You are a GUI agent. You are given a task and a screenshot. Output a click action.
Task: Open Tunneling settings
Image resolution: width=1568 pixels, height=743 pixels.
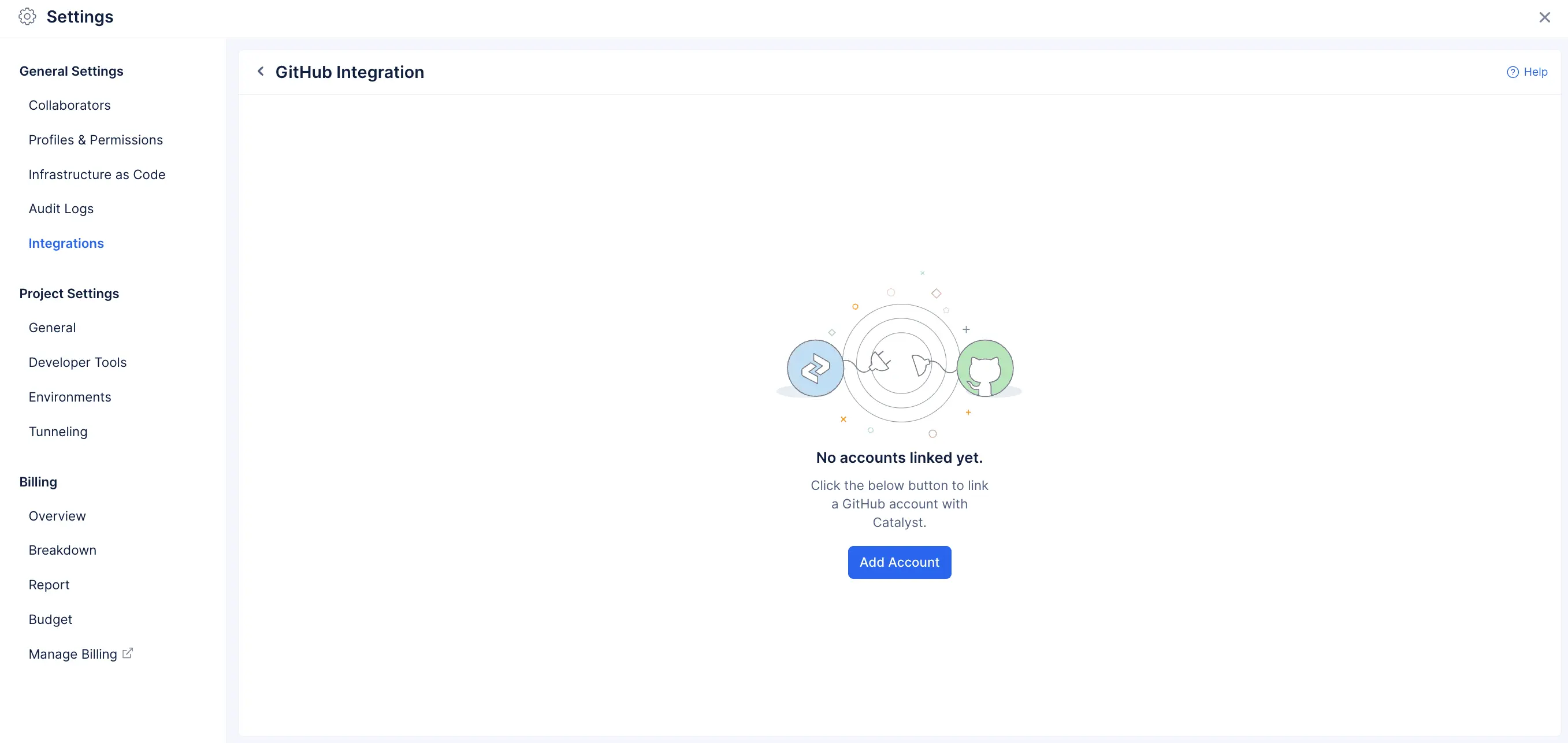click(x=58, y=432)
